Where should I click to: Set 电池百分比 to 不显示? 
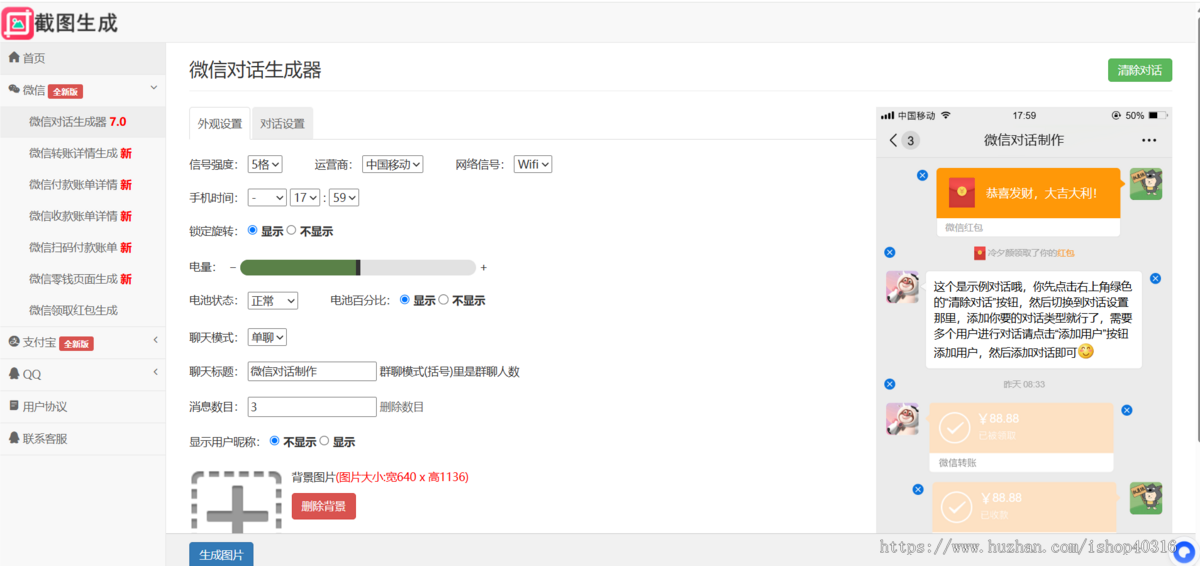pyautogui.click(x=443, y=299)
